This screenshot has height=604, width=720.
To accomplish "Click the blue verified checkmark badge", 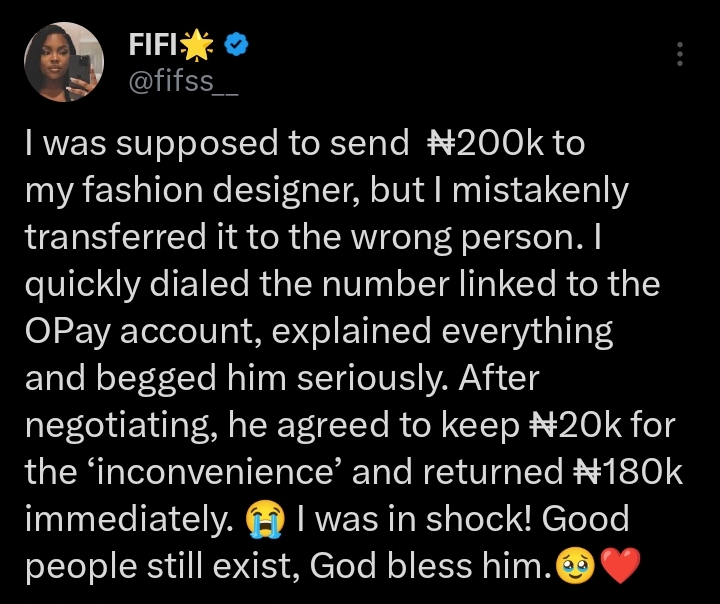I will pos(236,45).
